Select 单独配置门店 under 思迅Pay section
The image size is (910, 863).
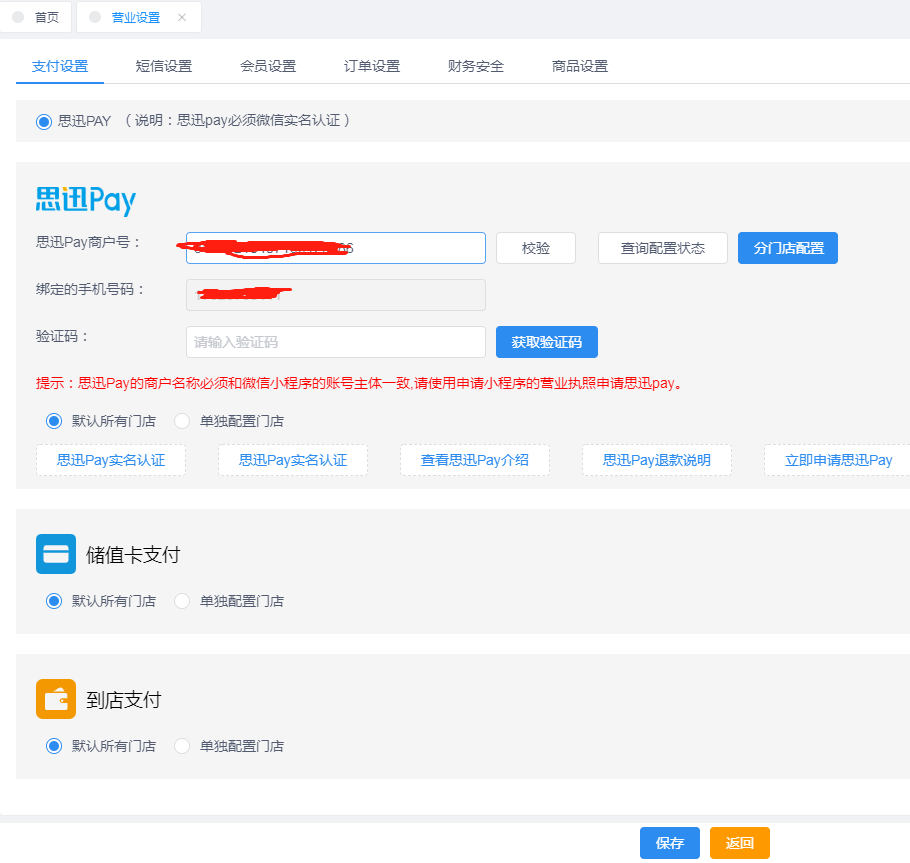click(x=182, y=421)
